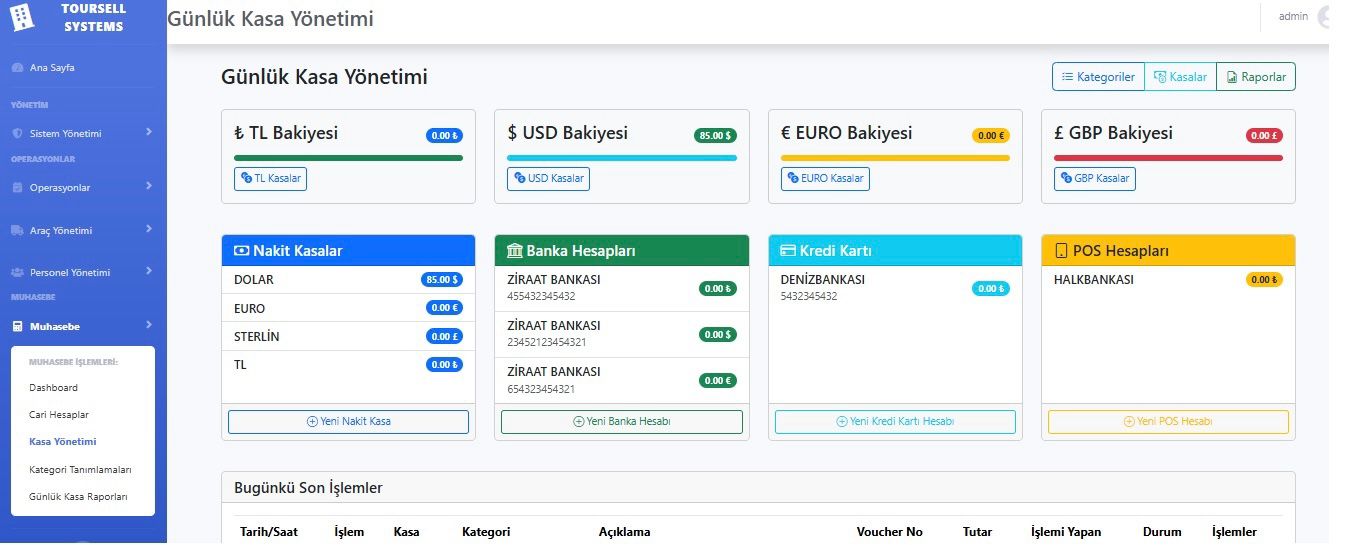
Task: Open Cari Hesaplar submenu item
Action: click(59, 415)
